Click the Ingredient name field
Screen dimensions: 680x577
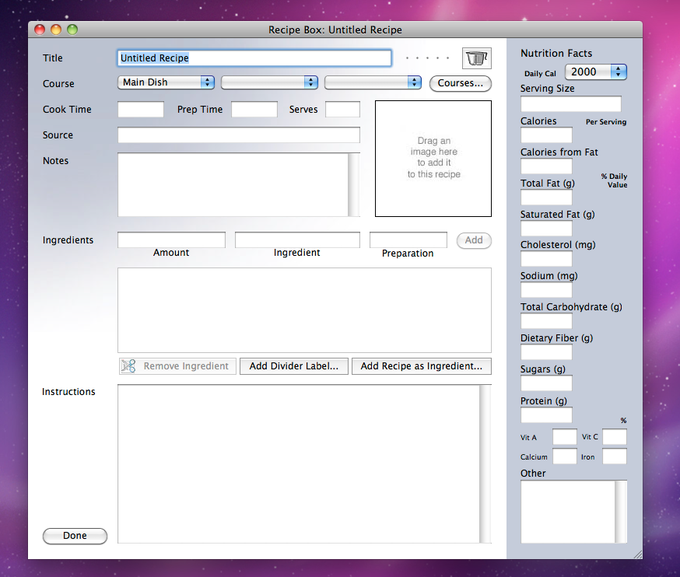[298, 240]
